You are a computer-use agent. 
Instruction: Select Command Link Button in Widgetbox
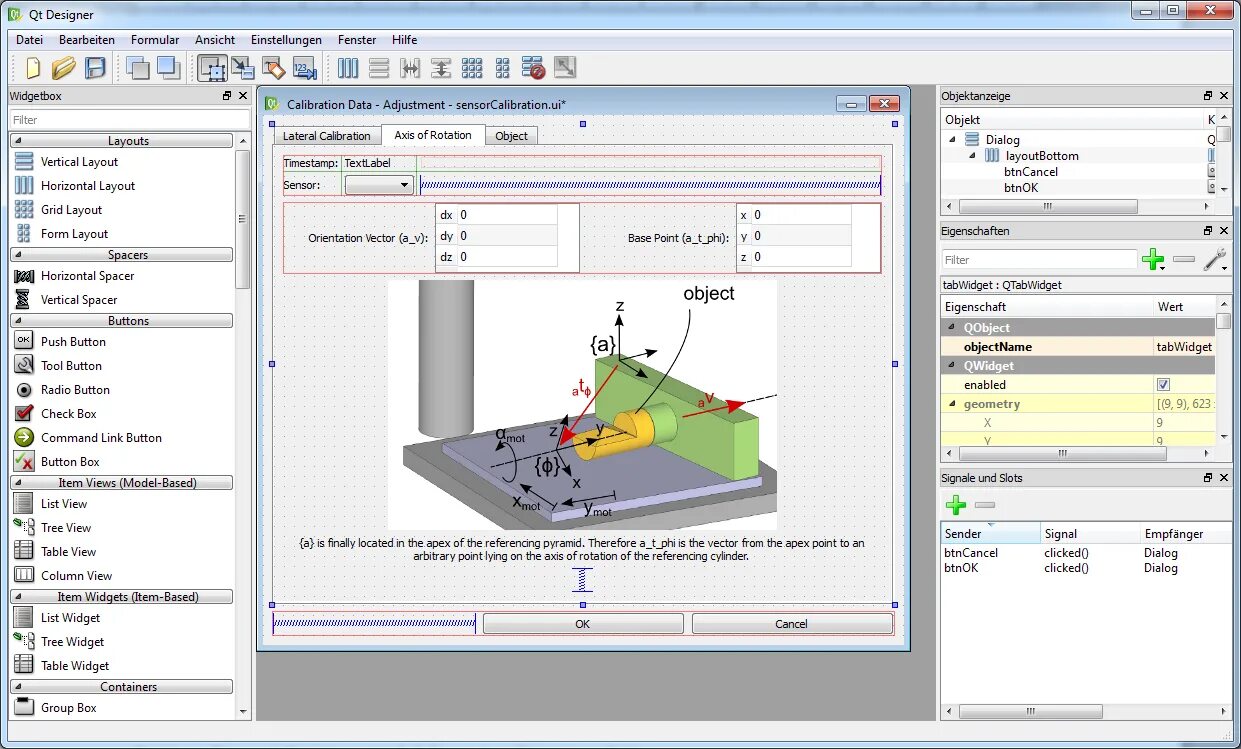pos(101,438)
